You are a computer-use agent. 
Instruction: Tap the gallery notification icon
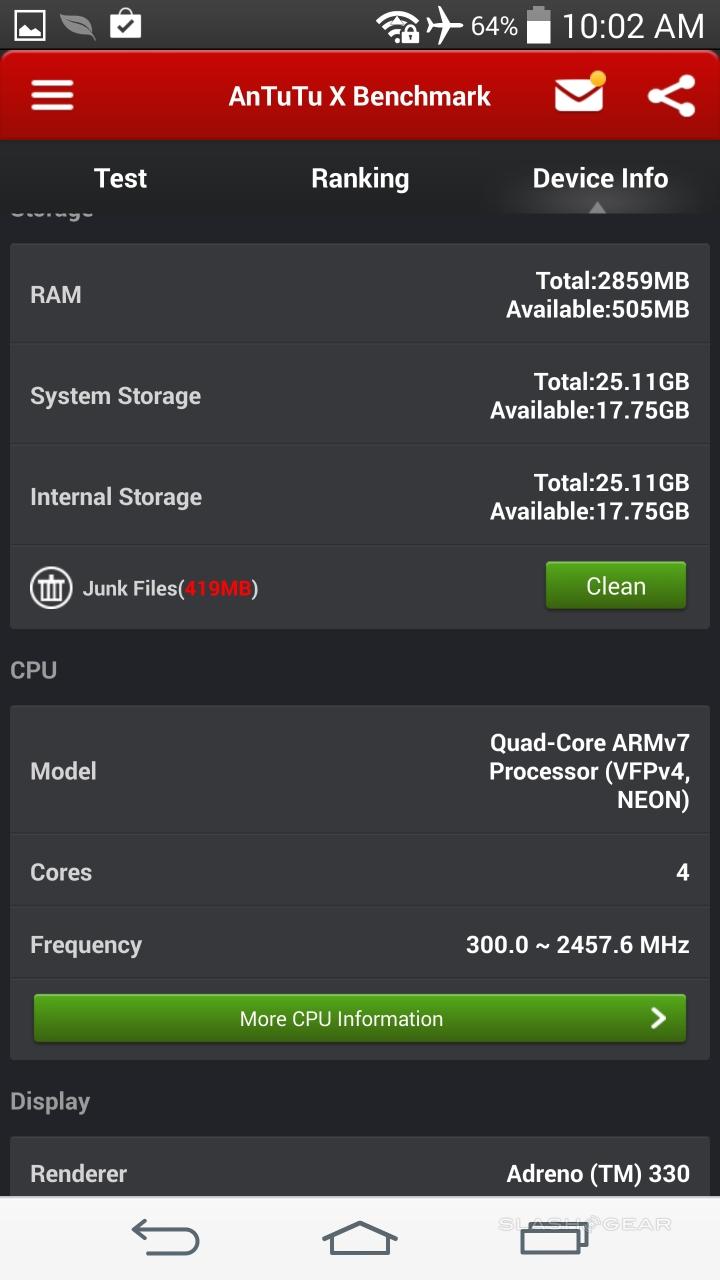[30, 25]
